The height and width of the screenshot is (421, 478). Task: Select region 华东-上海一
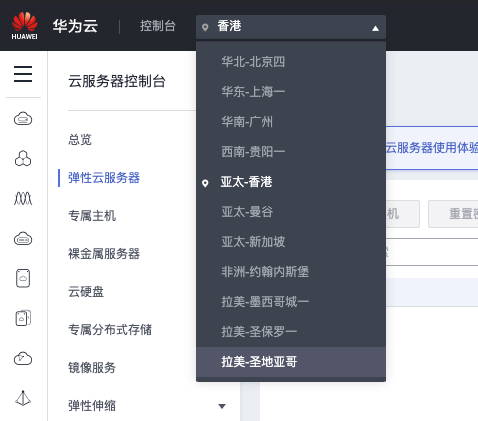(x=291, y=92)
